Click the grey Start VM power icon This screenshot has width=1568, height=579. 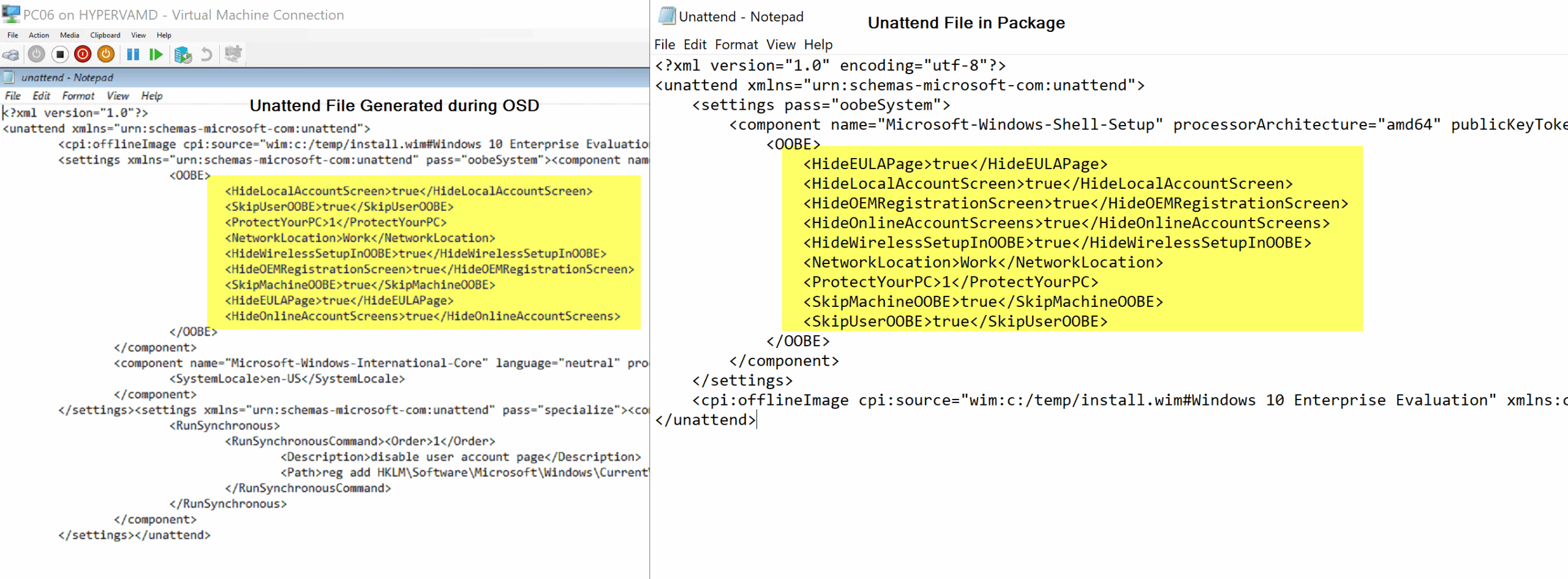point(37,55)
